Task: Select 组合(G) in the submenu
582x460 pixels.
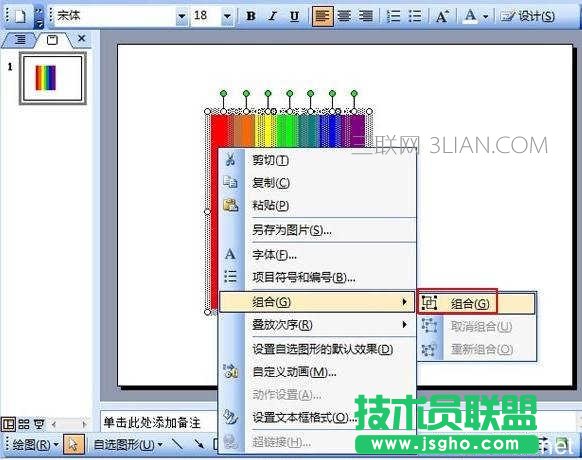Action: point(477,304)
